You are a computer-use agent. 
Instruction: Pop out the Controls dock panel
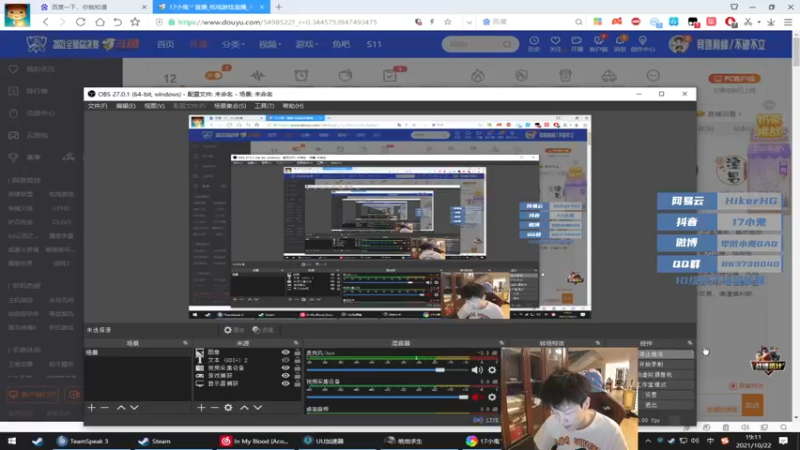[690, 343]
